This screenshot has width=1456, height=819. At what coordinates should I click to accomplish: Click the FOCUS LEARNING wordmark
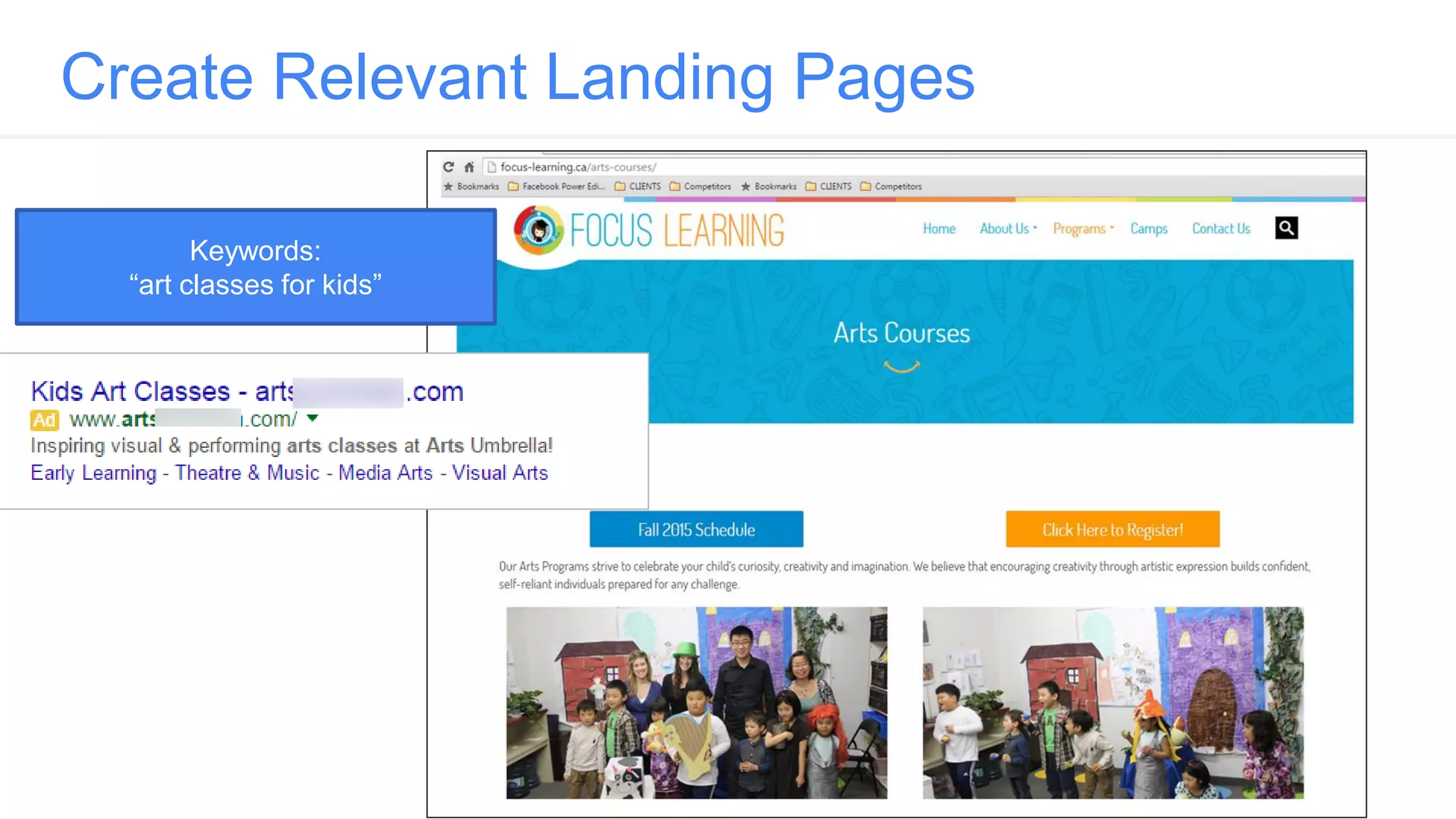point(677,230)
